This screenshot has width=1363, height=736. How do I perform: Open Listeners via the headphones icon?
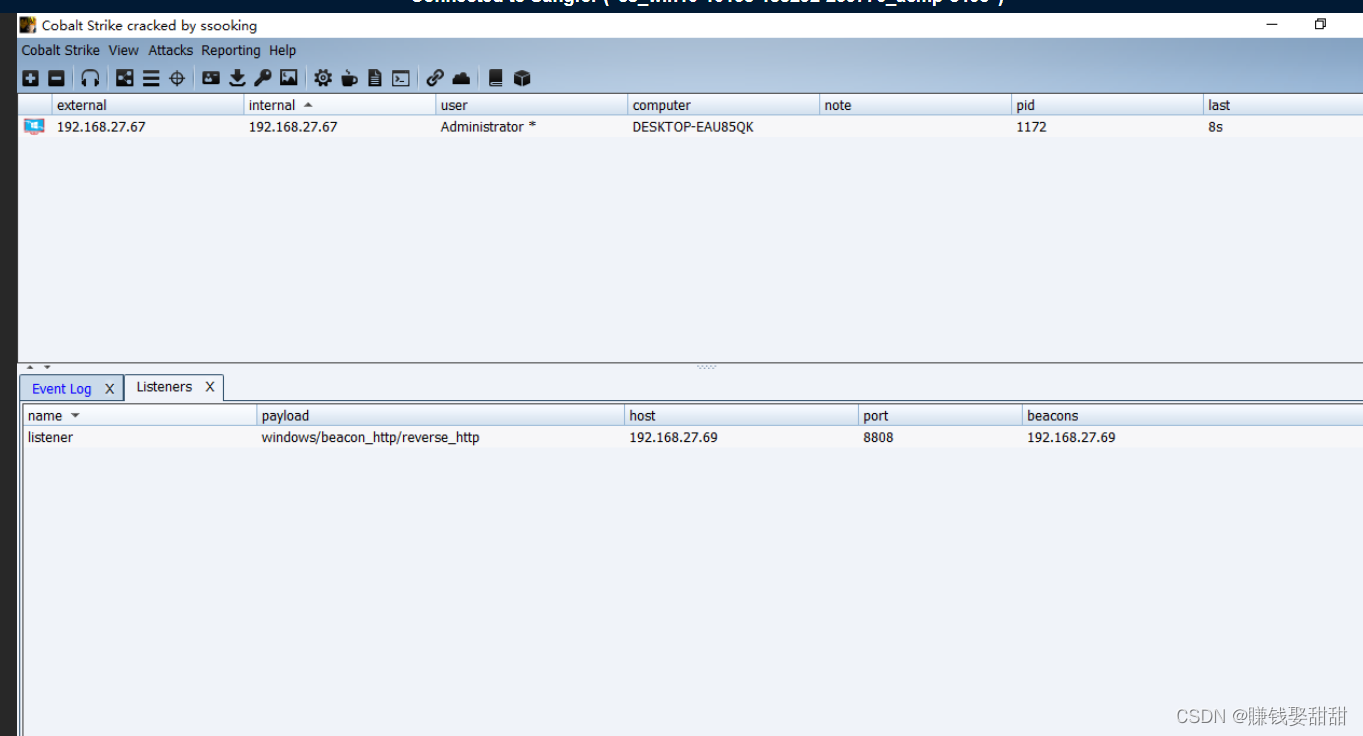91,78
